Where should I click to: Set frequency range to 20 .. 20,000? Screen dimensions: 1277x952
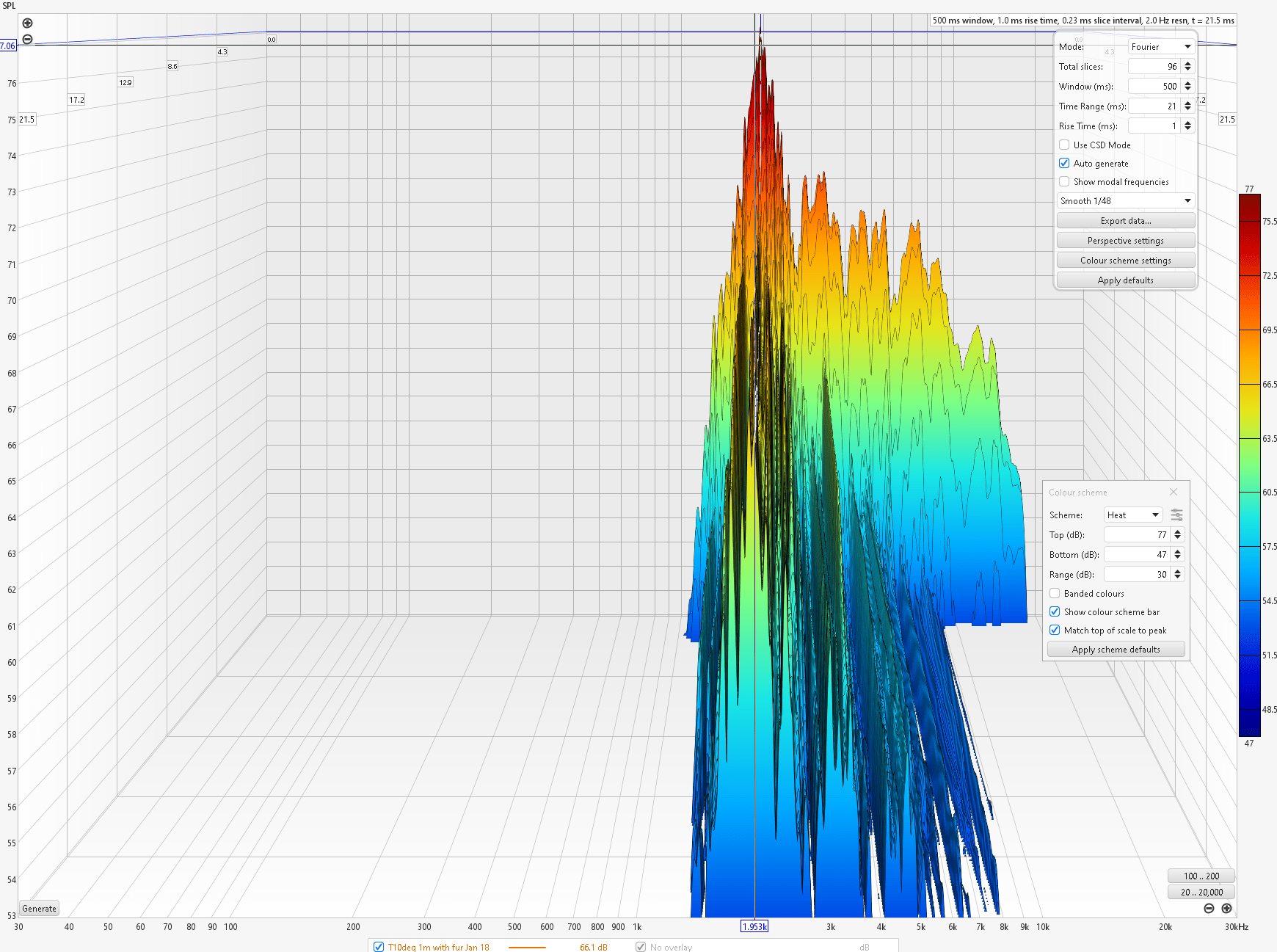click(x=1201, y=892)
